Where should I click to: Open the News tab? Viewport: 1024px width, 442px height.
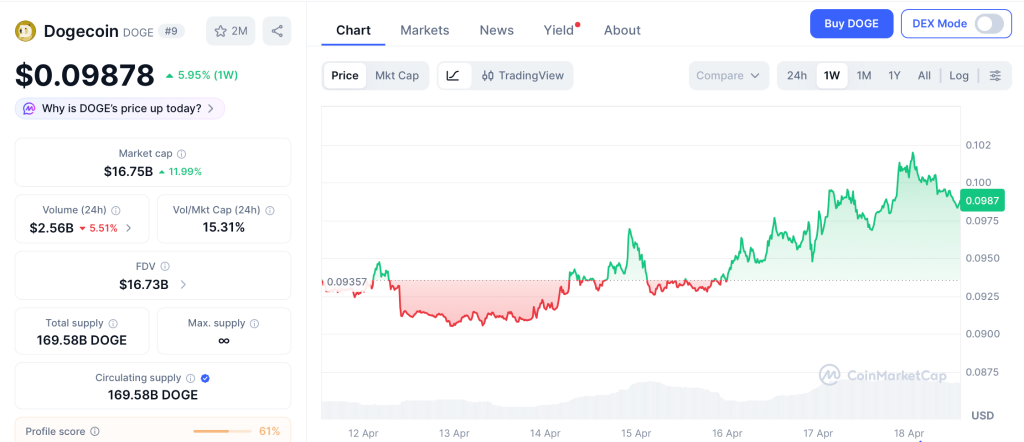(496, 30)
